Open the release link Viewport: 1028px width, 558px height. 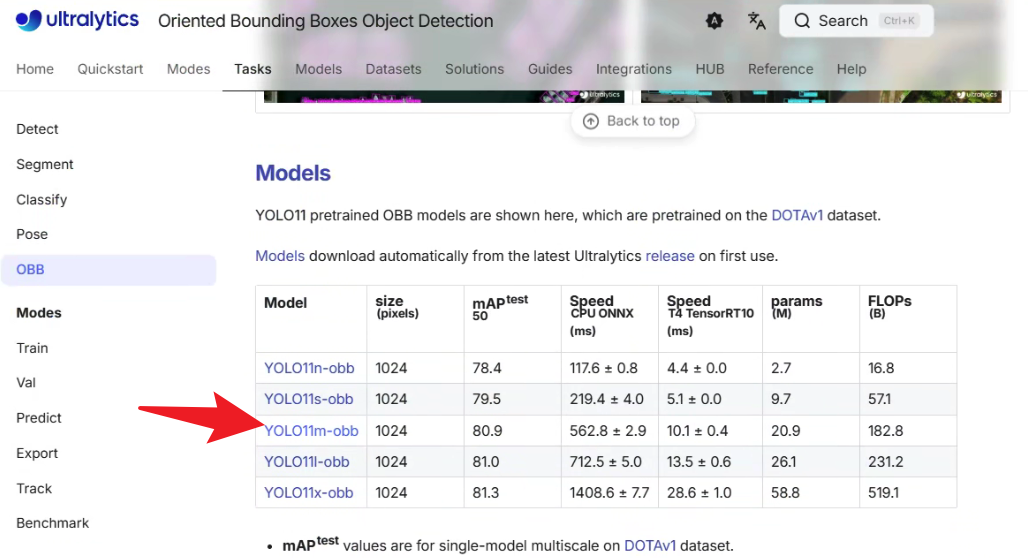point(669,256)
